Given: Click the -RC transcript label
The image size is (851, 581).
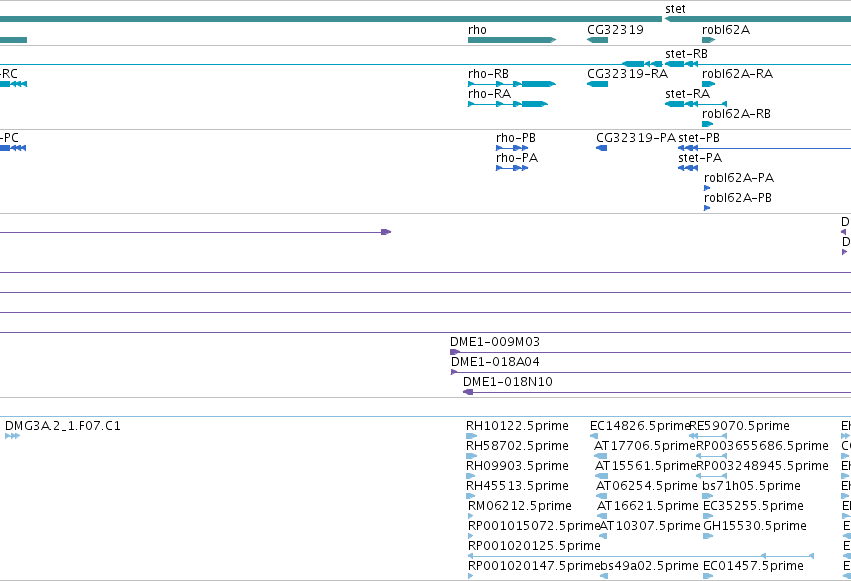Looking at the screenshot, I should [x=9, y=74].
